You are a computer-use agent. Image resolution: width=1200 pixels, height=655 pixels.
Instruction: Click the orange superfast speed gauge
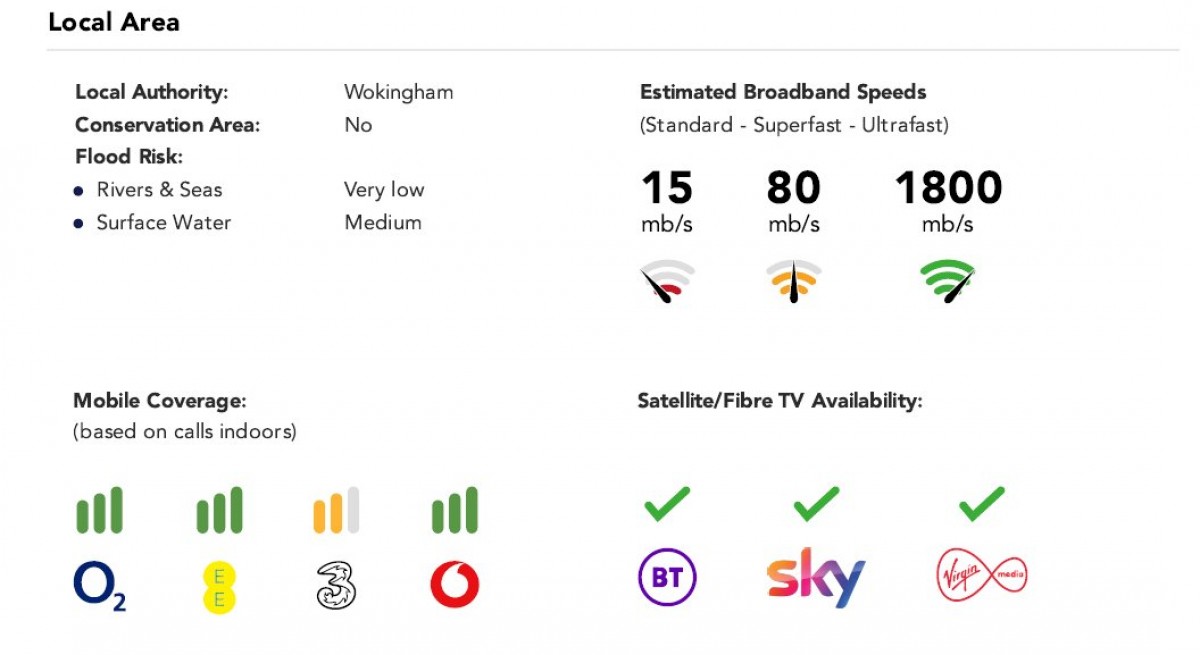(794, 281)
